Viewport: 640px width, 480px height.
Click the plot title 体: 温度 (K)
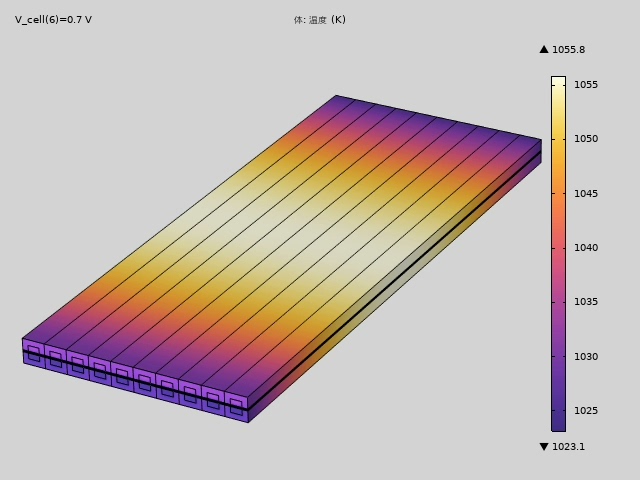click(x=320, y=20)
